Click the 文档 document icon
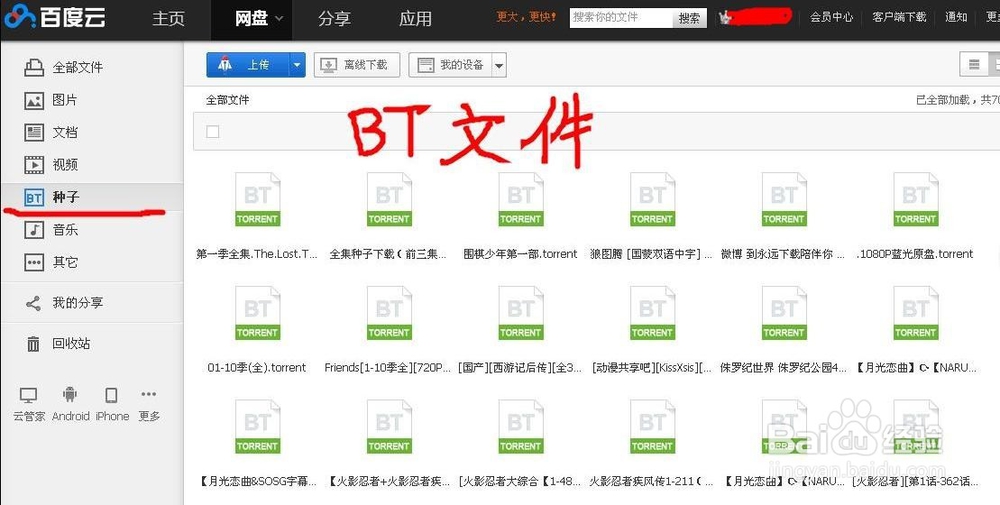This screenshot has width=1000, height=505. 34,133
